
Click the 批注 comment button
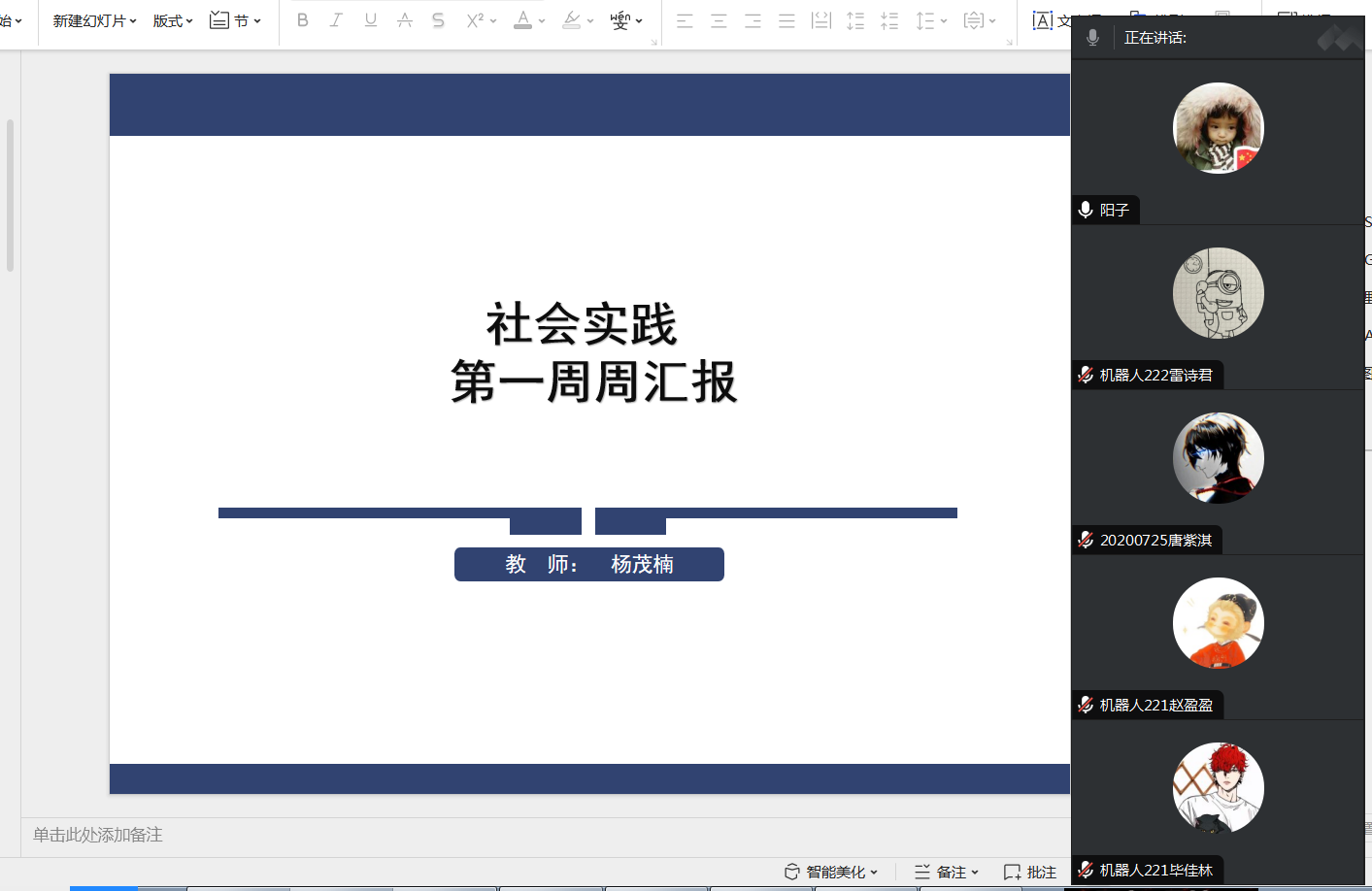click(x=1030, y=872)
